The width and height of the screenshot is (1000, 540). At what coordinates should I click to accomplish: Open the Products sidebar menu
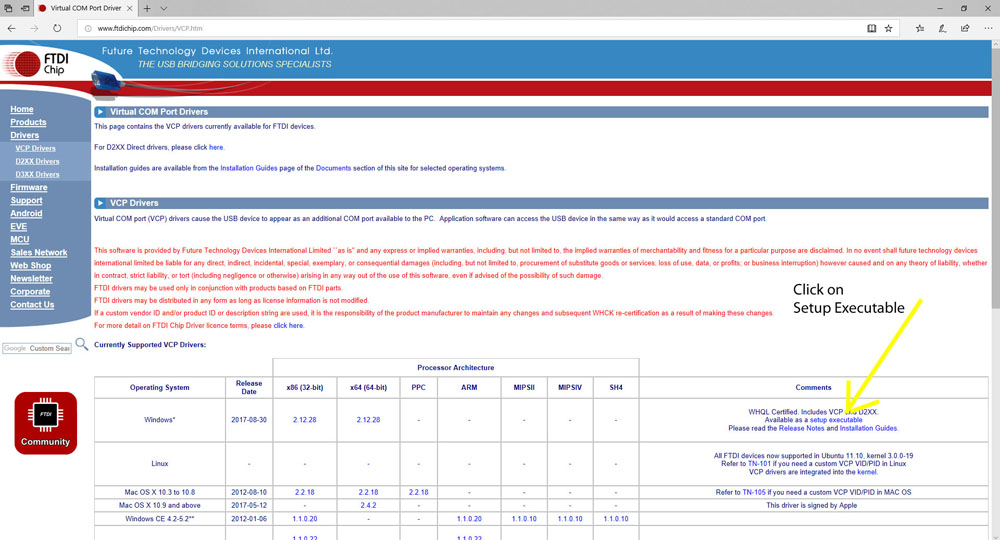coord(28,122)
